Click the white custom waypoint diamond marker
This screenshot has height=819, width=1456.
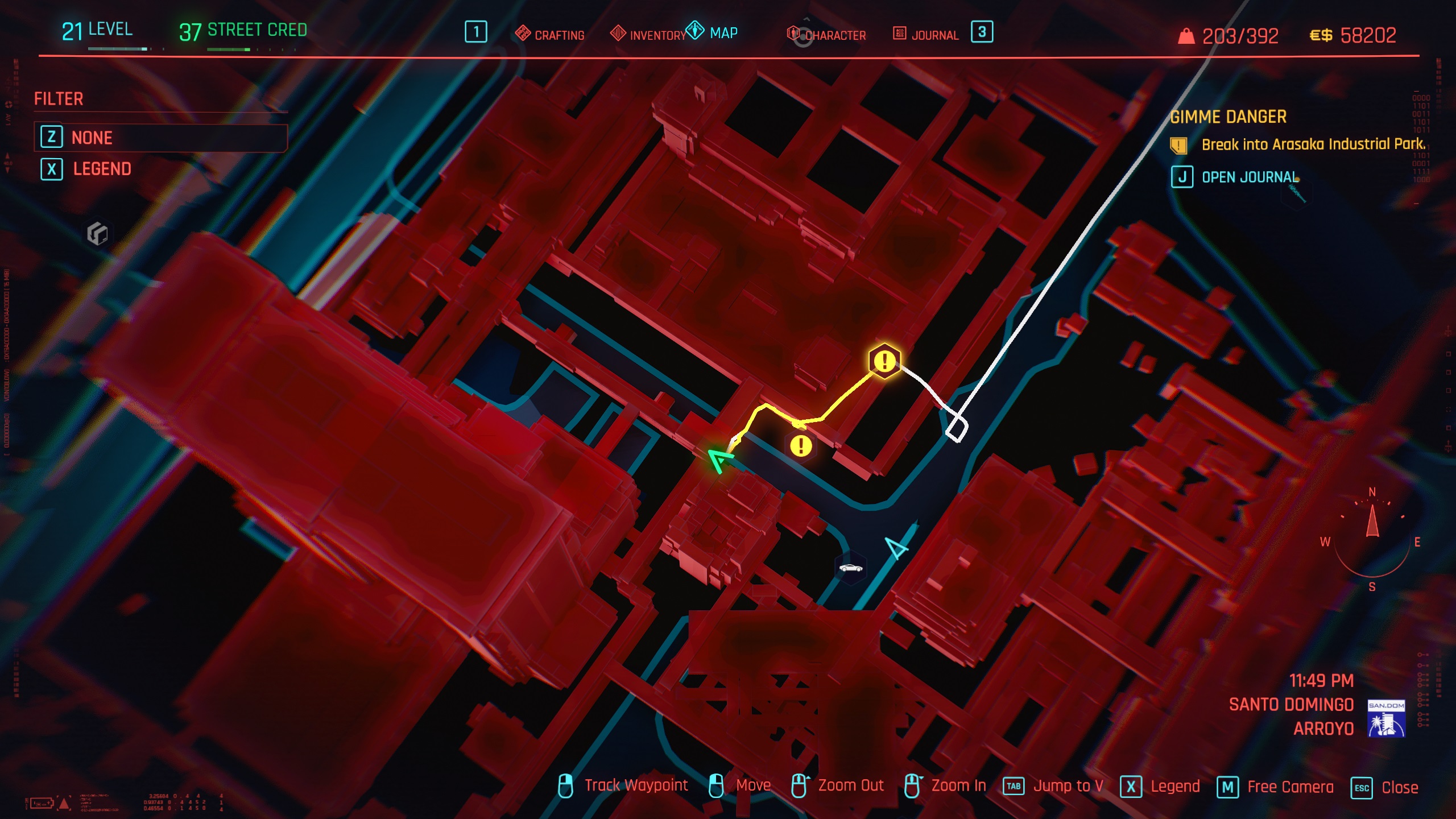click(957, 429)
